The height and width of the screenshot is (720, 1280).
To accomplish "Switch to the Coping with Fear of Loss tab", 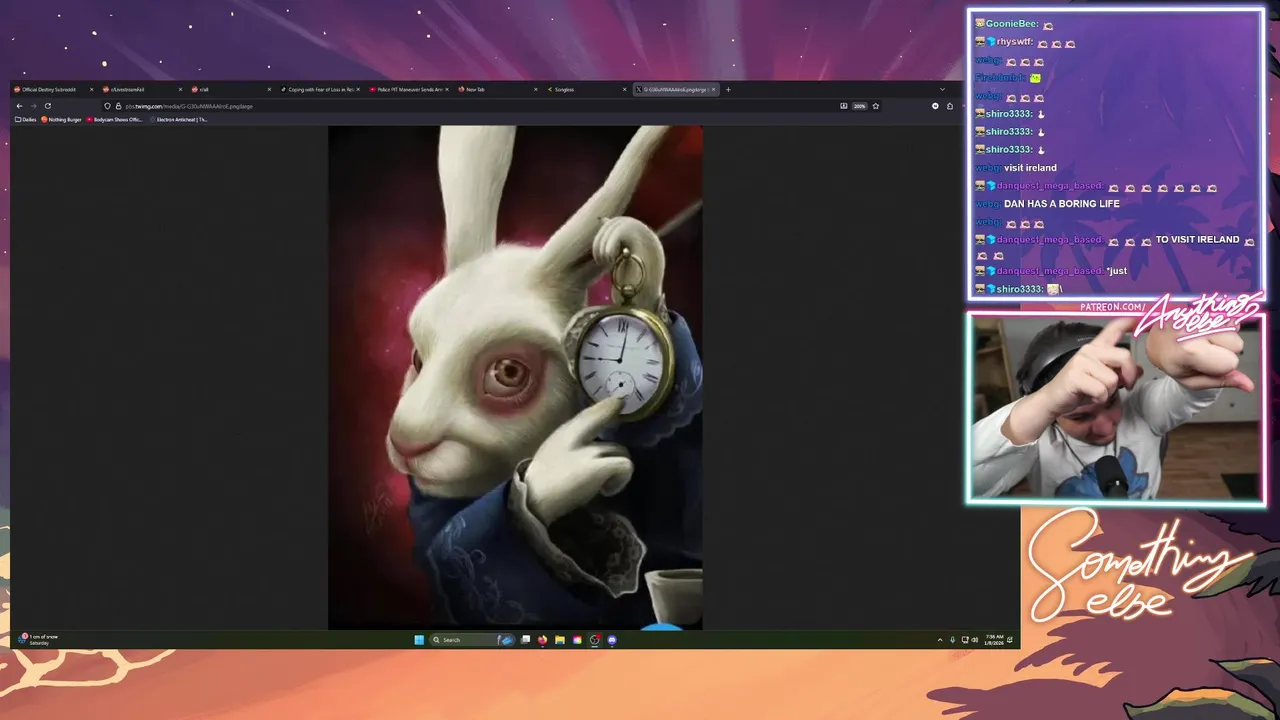I will tap(318, 89).
